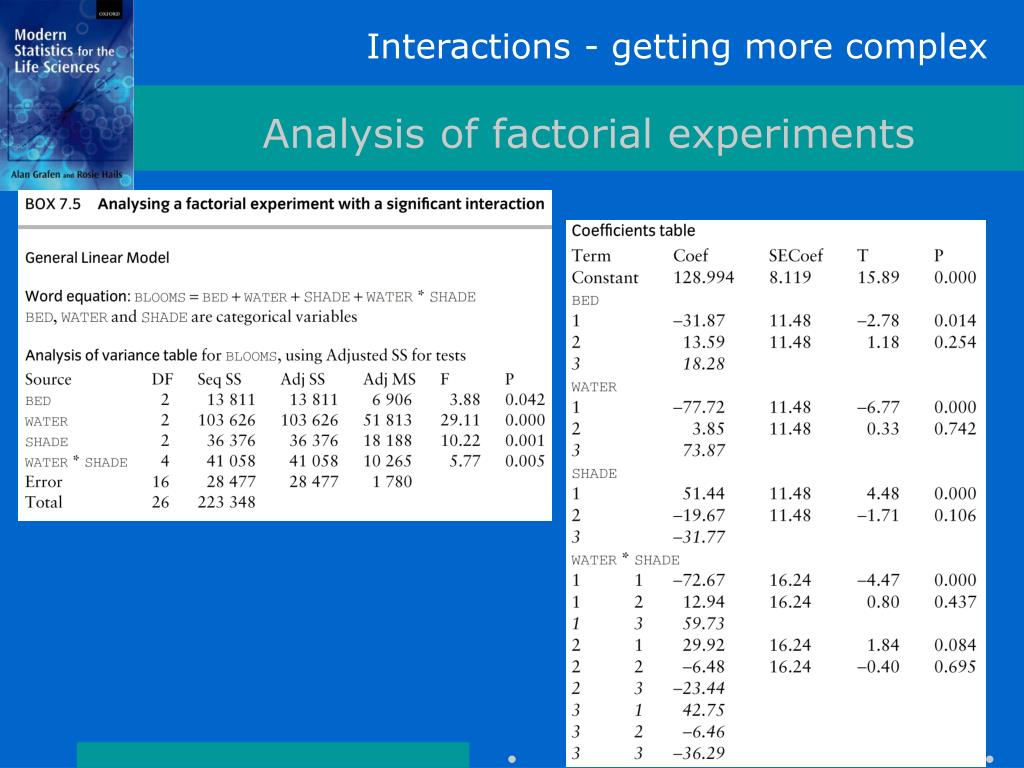Select the 'Constant' term label
The width and height of the screenshot is (1024, 768).
(x=605, y=278)
